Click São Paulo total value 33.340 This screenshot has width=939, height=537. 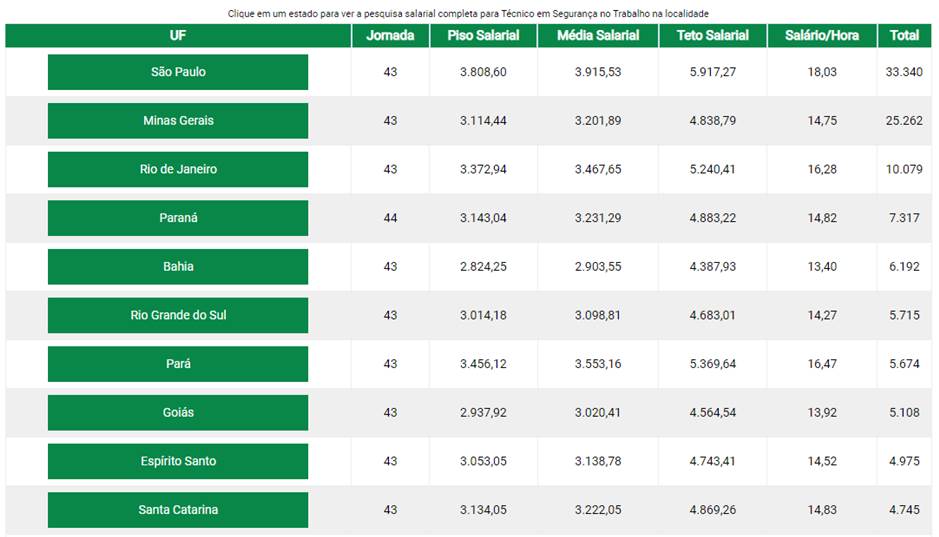pos(904,72)
